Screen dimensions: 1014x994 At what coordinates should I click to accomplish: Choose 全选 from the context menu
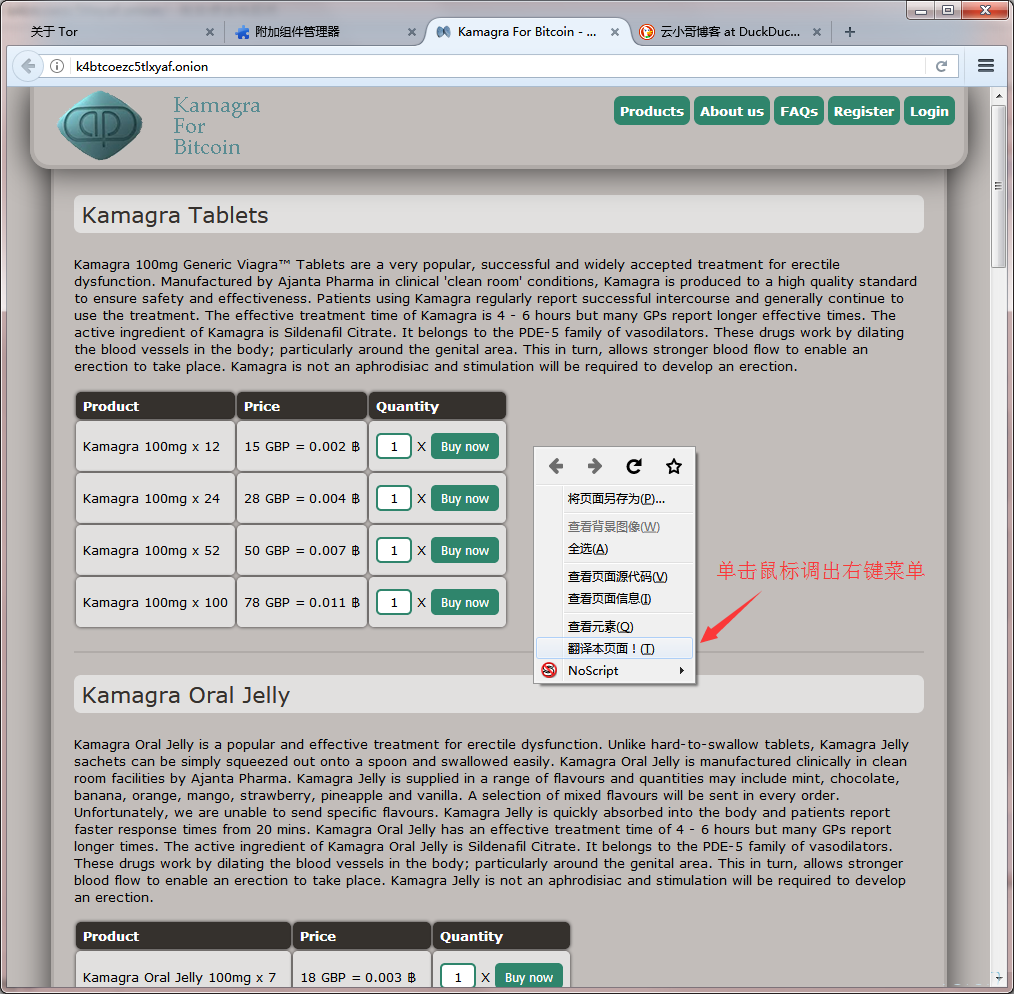click(x=614, y=548)
